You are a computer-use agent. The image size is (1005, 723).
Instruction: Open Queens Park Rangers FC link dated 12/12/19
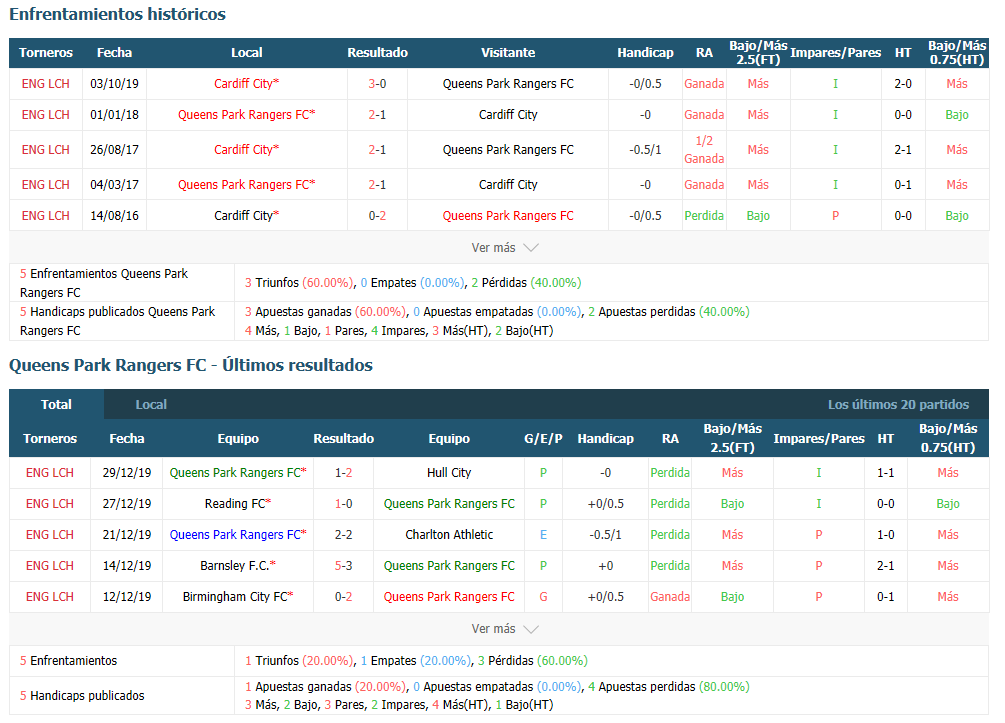coord(449,597)
